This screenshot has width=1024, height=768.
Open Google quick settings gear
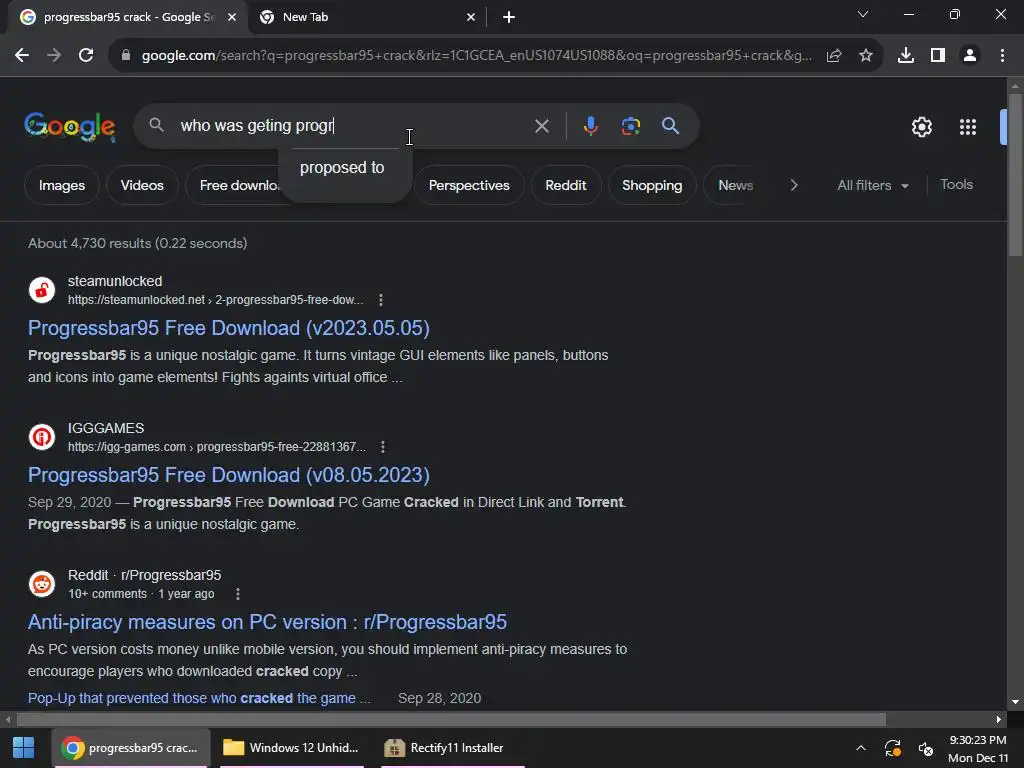[x=921, y=127]
